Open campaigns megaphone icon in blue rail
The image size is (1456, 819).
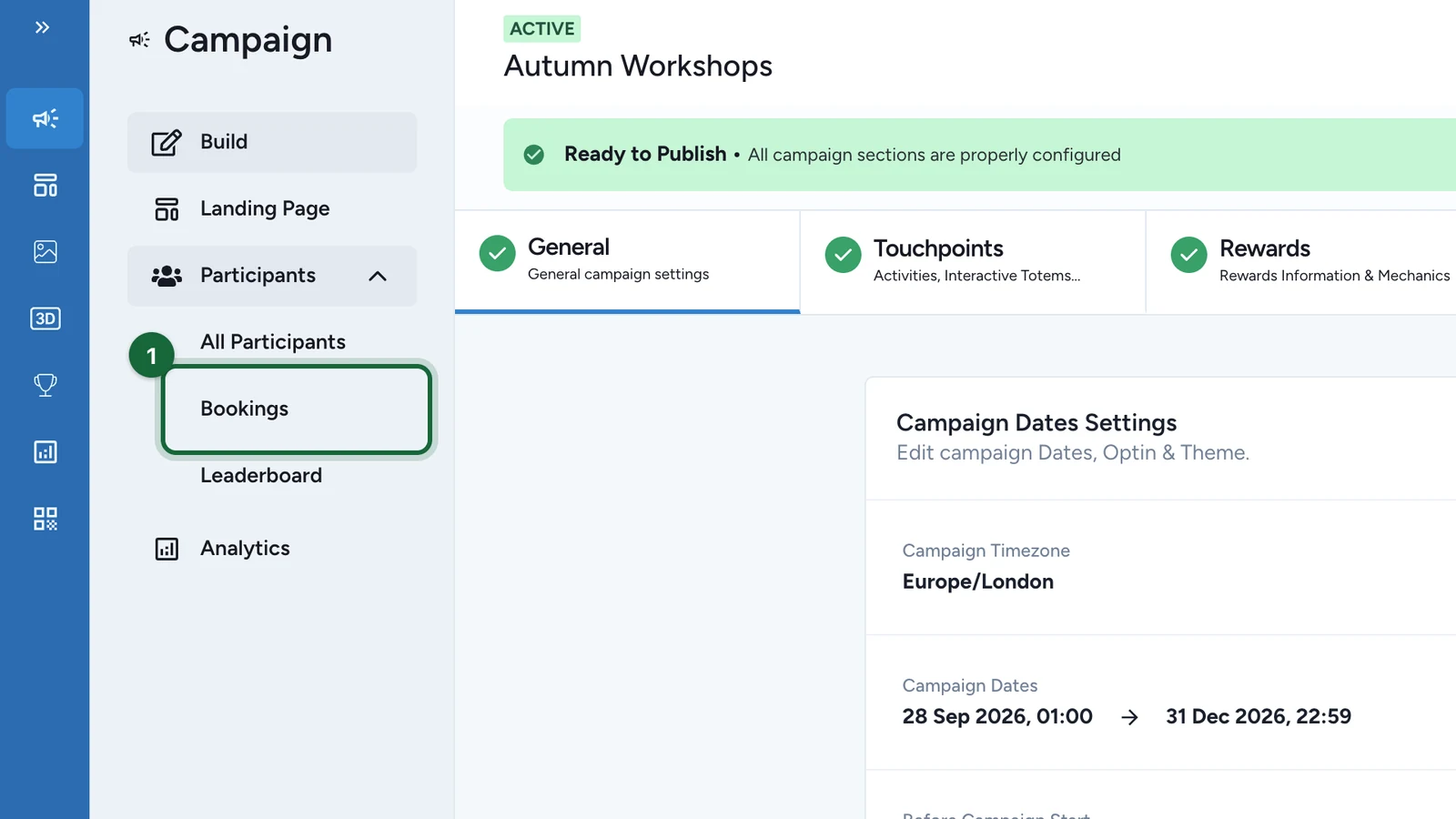(45, 118)
